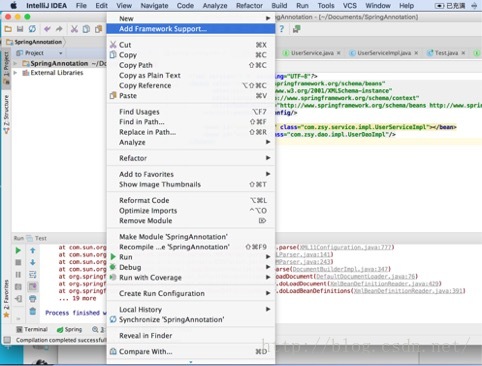The width and height of the screenshot is (482, 366).
Task: Open the Structure side tab
Action: [x=6, y=113]
